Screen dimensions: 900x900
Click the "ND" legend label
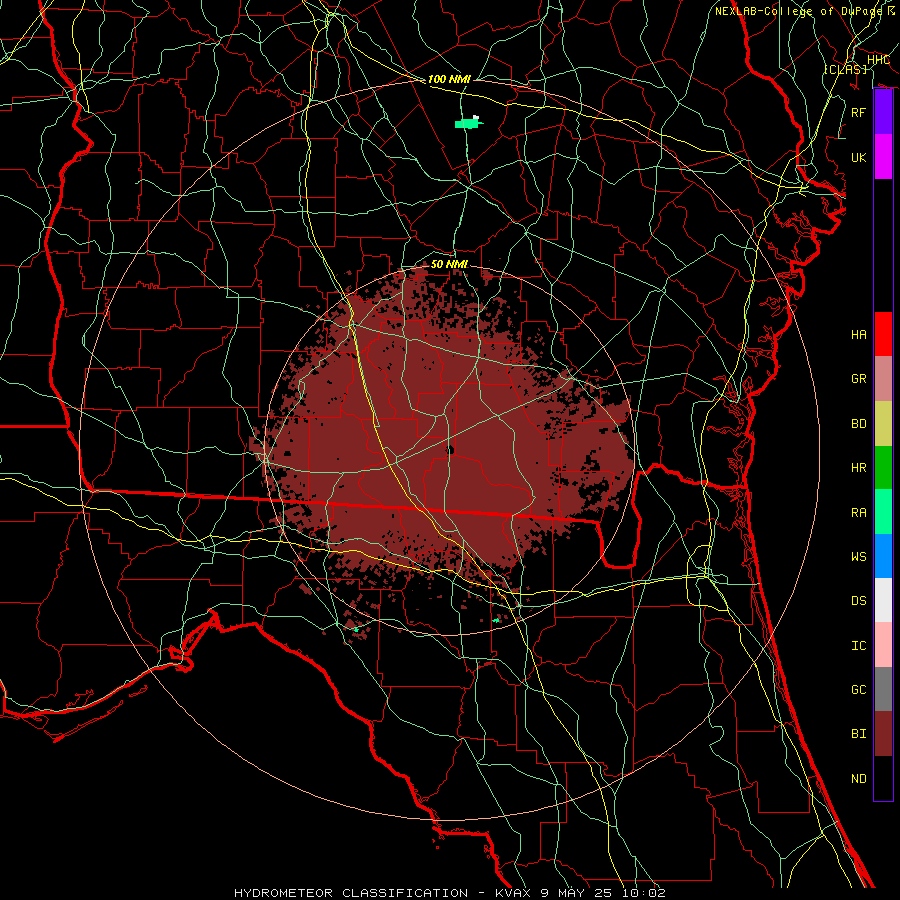pos(859,779)
